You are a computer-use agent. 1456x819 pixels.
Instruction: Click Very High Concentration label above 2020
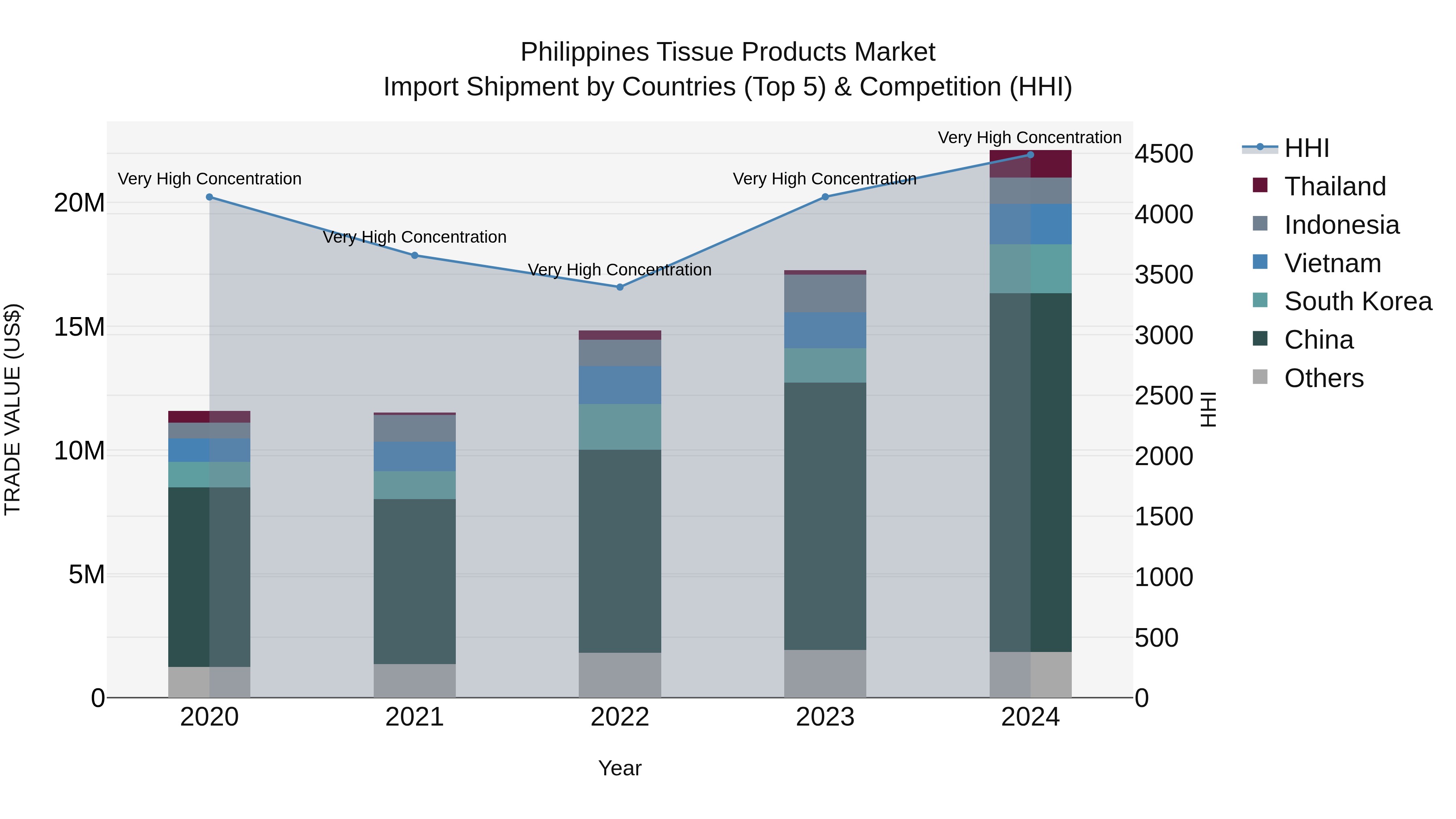209,179
